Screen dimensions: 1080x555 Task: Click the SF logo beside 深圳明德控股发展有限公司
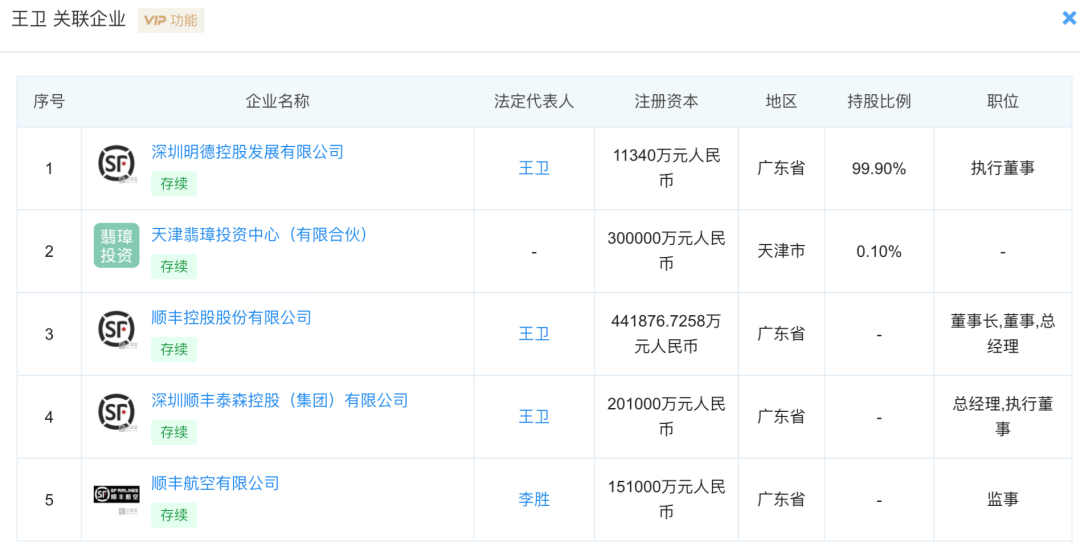(x=116, y=164)
